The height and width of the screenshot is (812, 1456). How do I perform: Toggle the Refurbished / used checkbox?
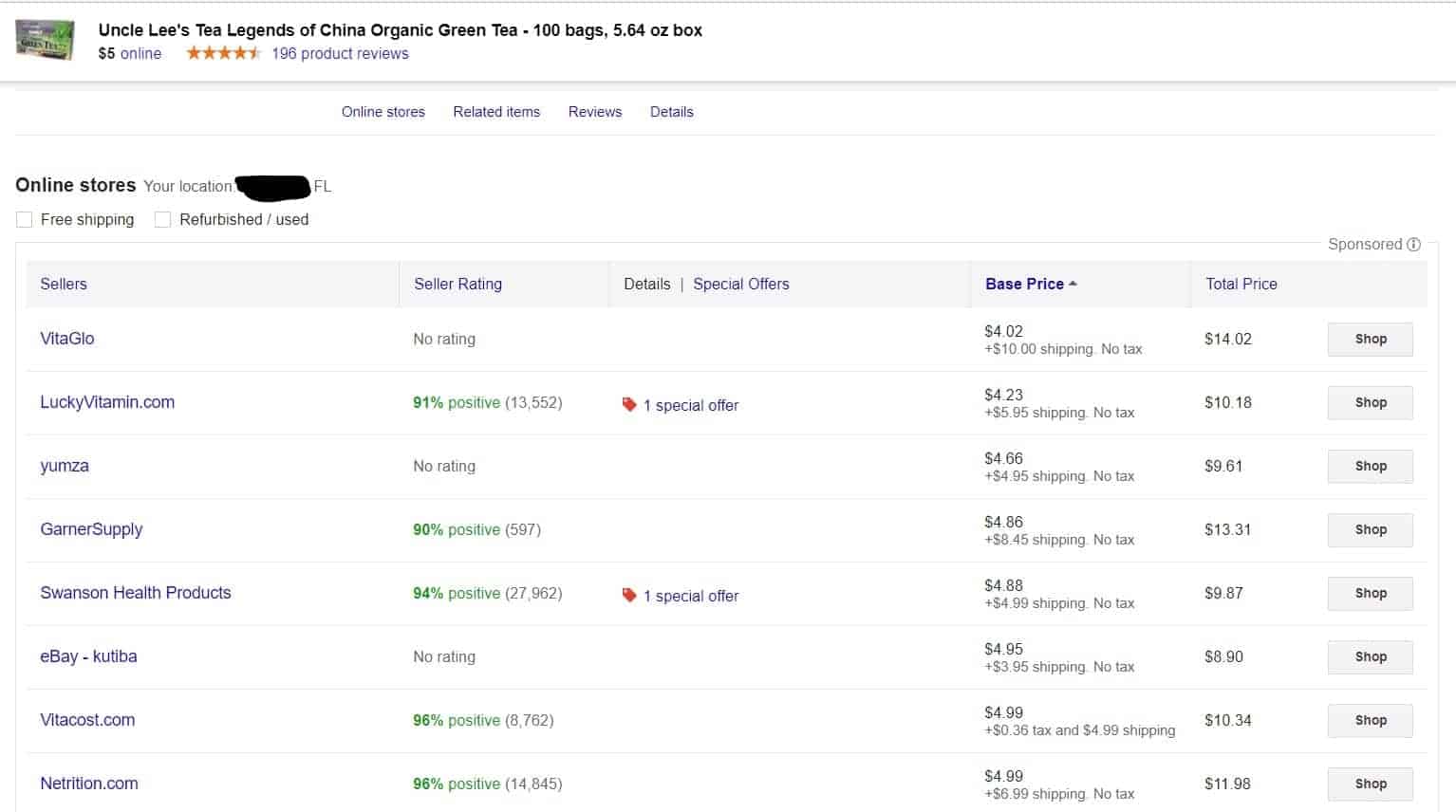coord(163,220)
